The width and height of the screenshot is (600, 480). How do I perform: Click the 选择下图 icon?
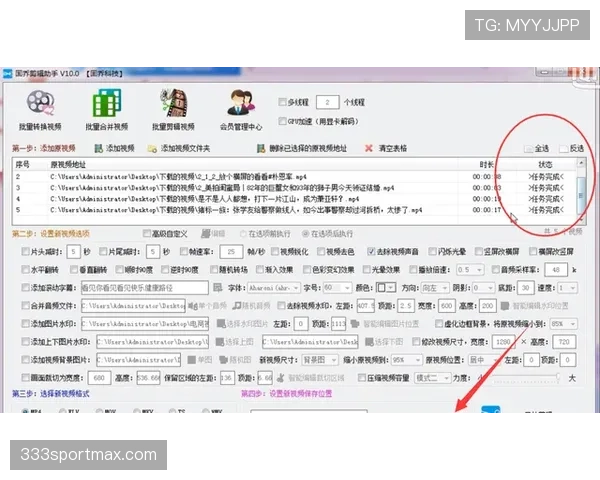click(x=369, y=341)
